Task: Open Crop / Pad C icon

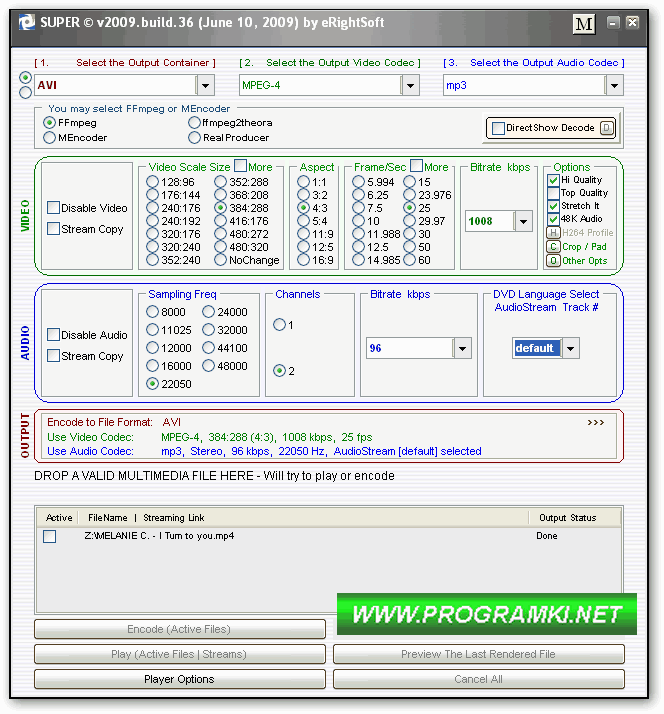Action: (553, 247)
